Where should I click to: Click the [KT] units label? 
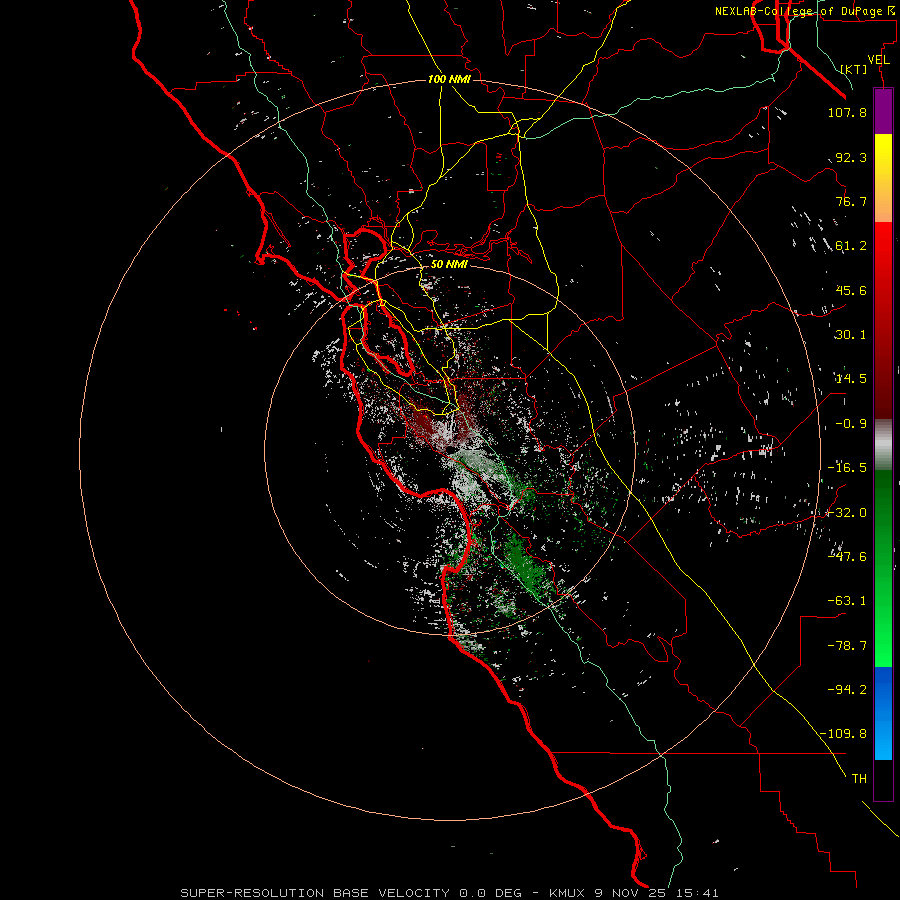pyautogui.click(x=854, y=69)
